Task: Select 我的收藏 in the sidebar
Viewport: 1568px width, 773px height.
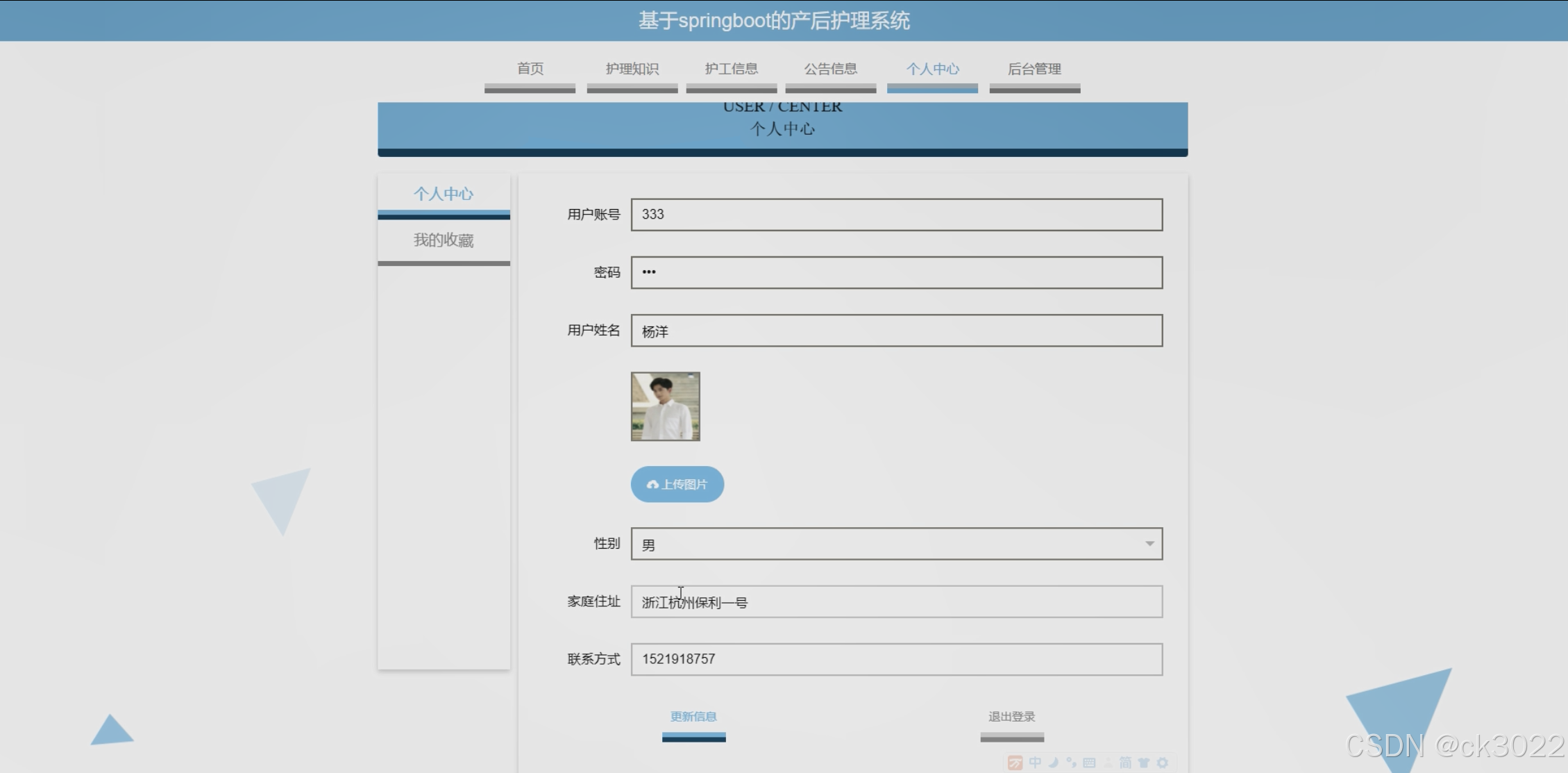Action: tap(444, 240)
